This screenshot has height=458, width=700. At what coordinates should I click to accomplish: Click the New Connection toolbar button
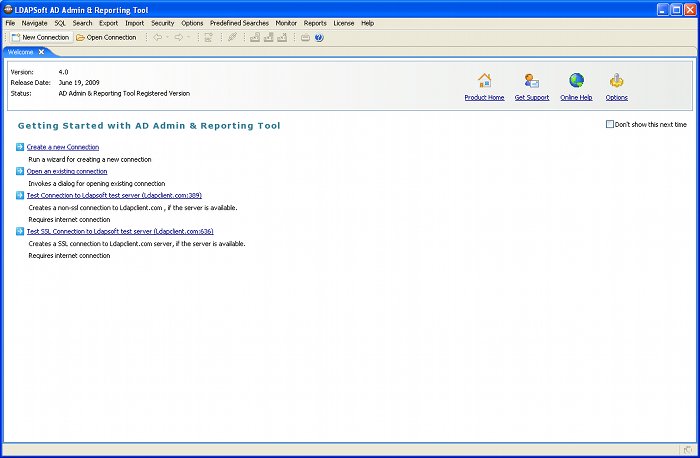40,37
